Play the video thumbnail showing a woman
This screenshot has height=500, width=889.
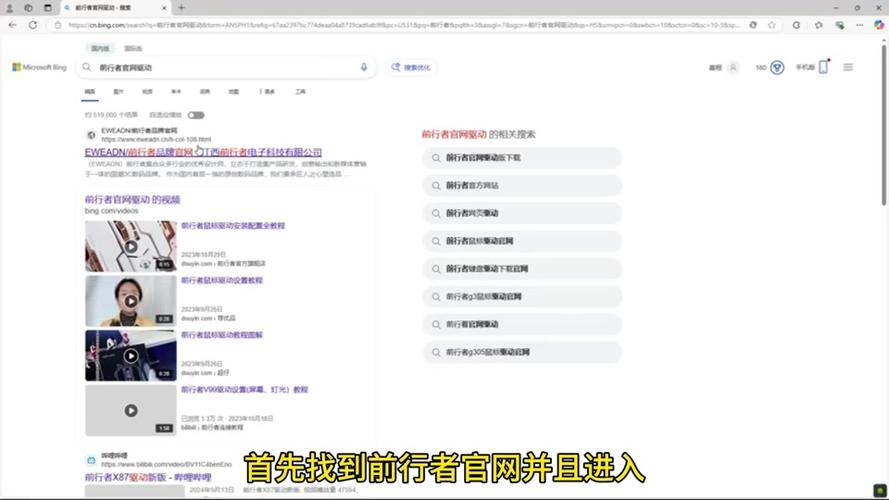click(130, 301)
